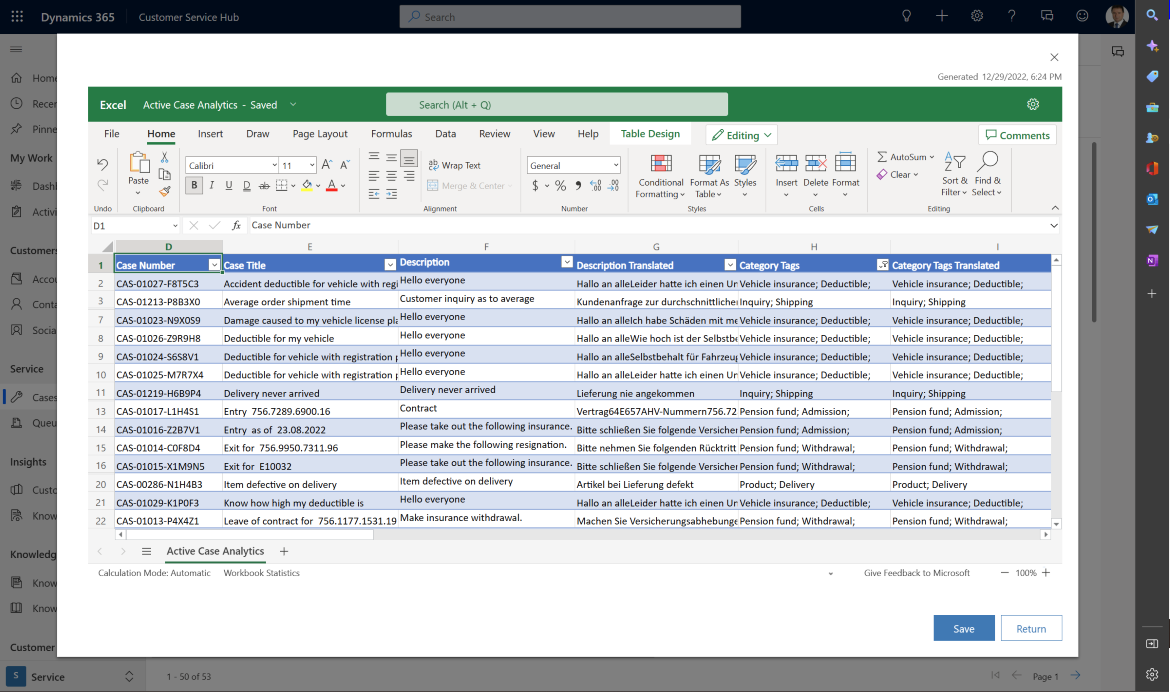Toggle bottom vertical alignment
Image resolution: width=1170 pixels, height=692 pixels.
[x=409, y=158]
